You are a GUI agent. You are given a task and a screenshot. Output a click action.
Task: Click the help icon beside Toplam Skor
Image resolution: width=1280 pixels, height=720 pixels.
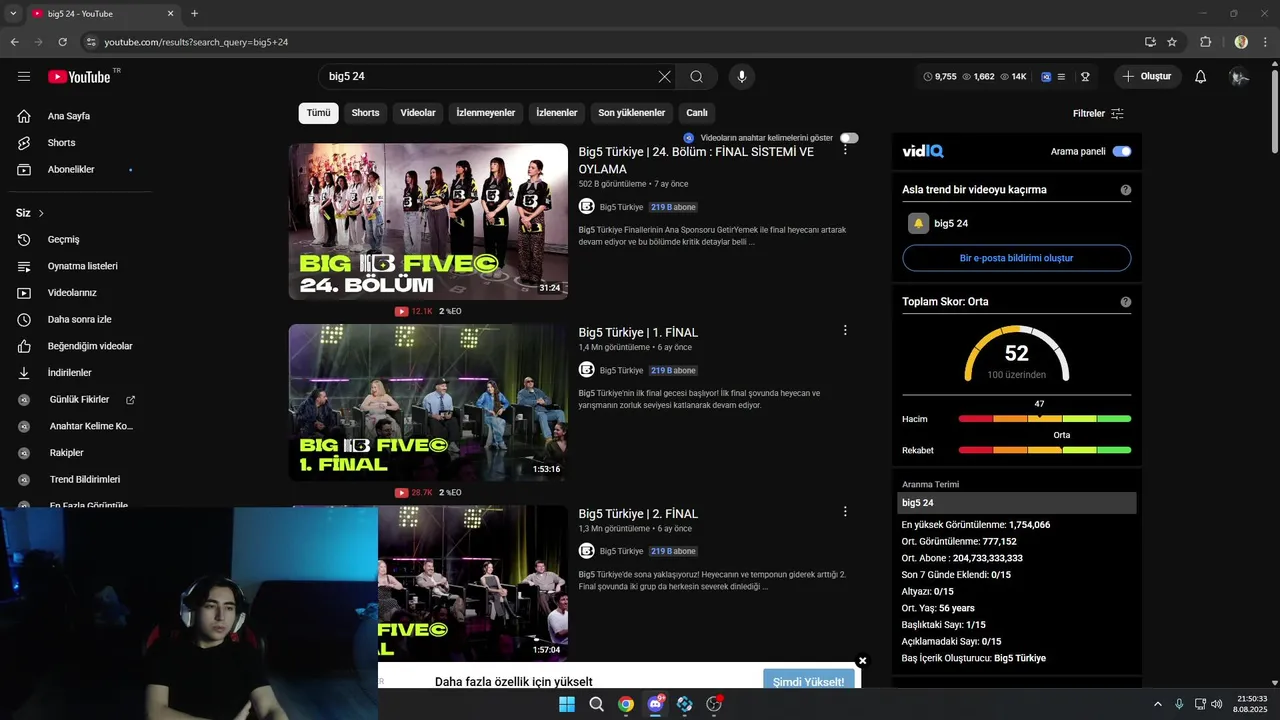[x=1126, y=302]
